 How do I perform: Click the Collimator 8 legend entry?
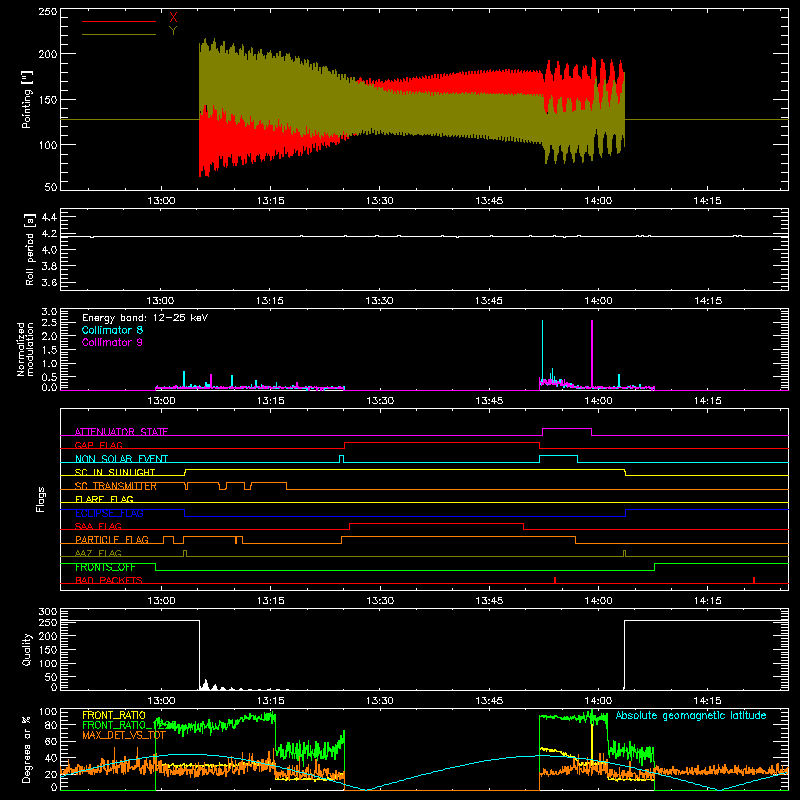tap(112, 330)
